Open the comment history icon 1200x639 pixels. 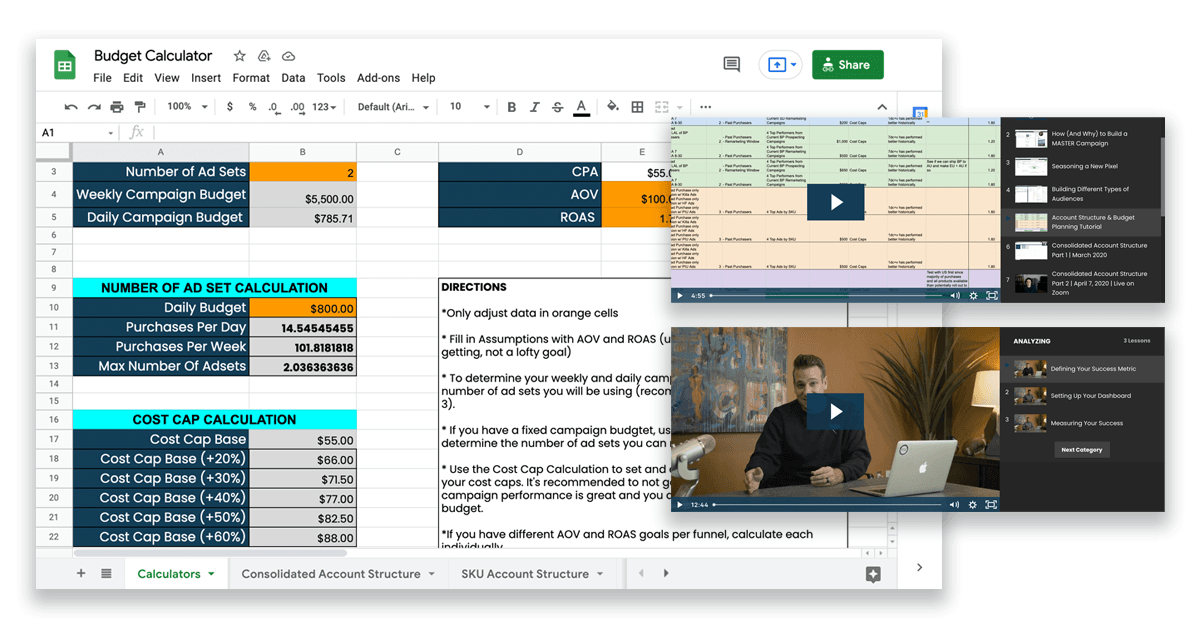coord(732,65)
